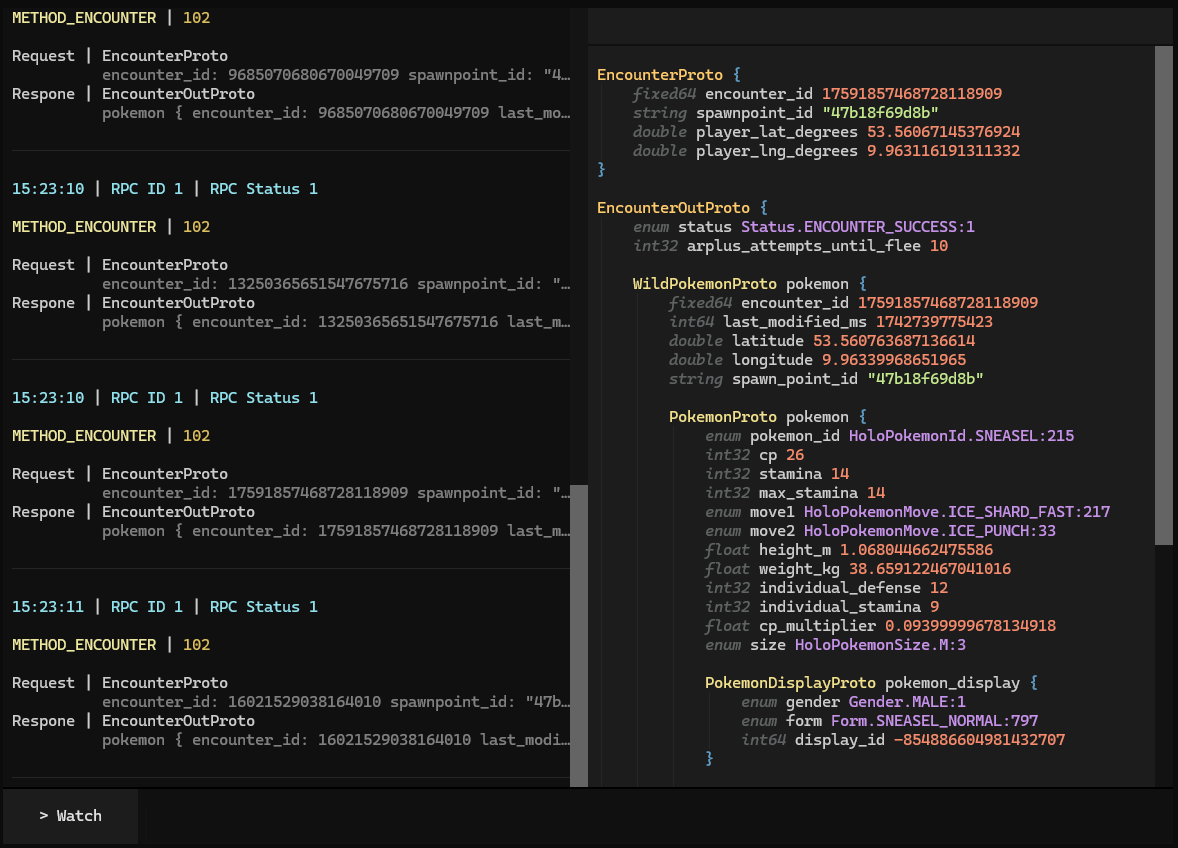
Task: Click the Watch button at bottom left
Action: pyautogui.click(x=70, y=816)
